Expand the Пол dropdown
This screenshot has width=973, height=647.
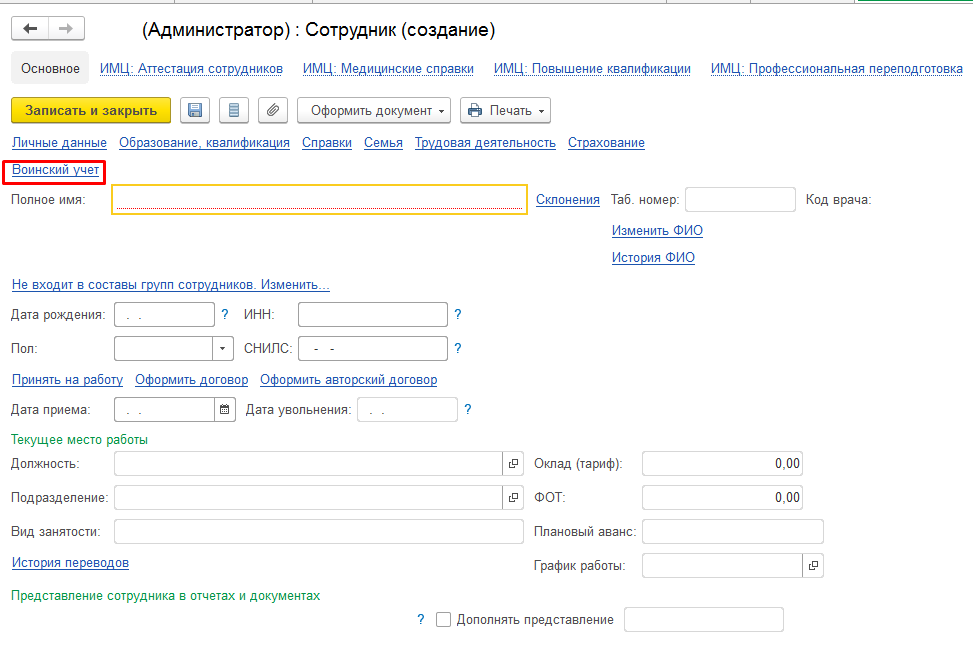[222, 348]
